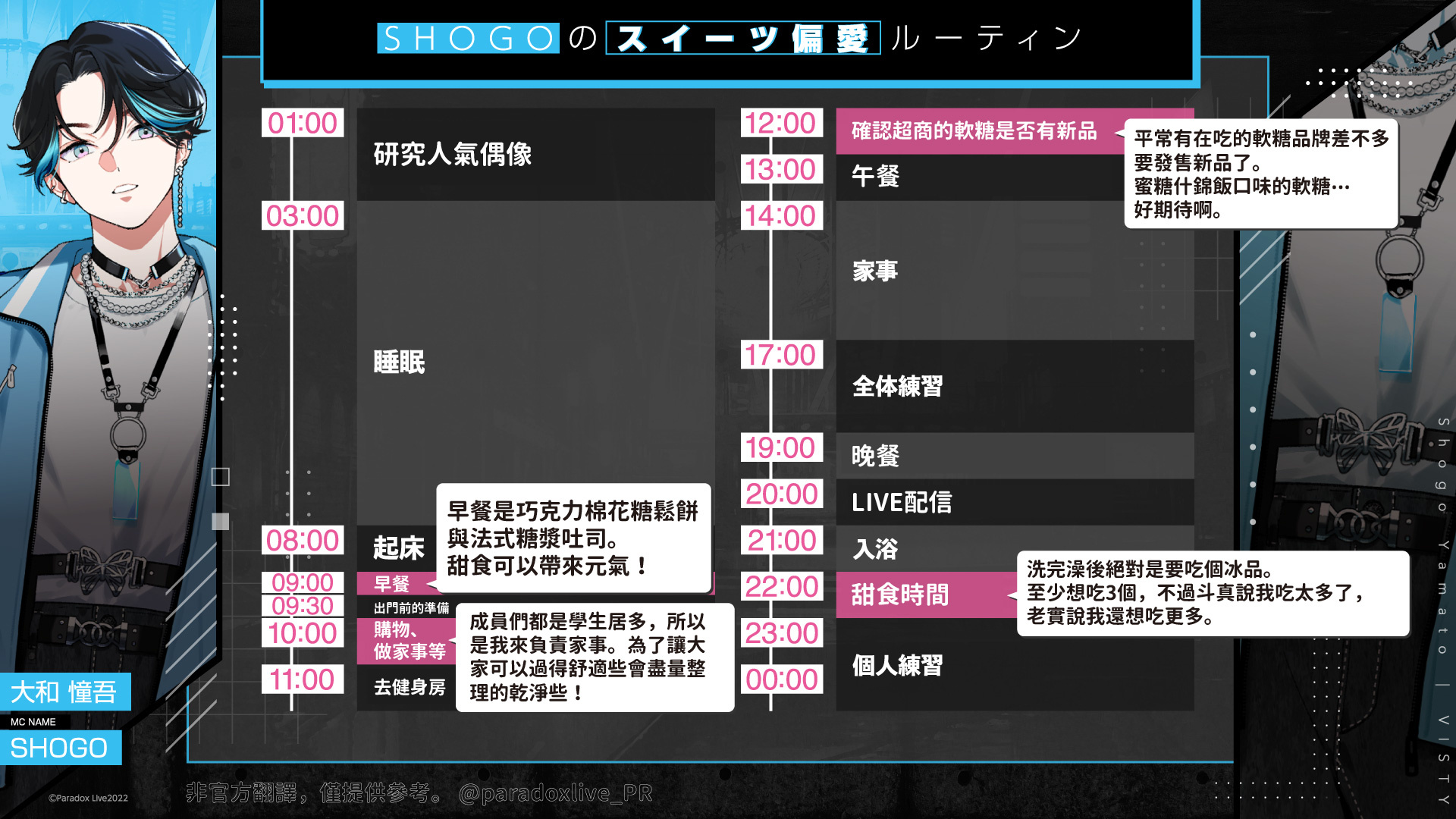Click the 03:00 time label

pos(303,215)
